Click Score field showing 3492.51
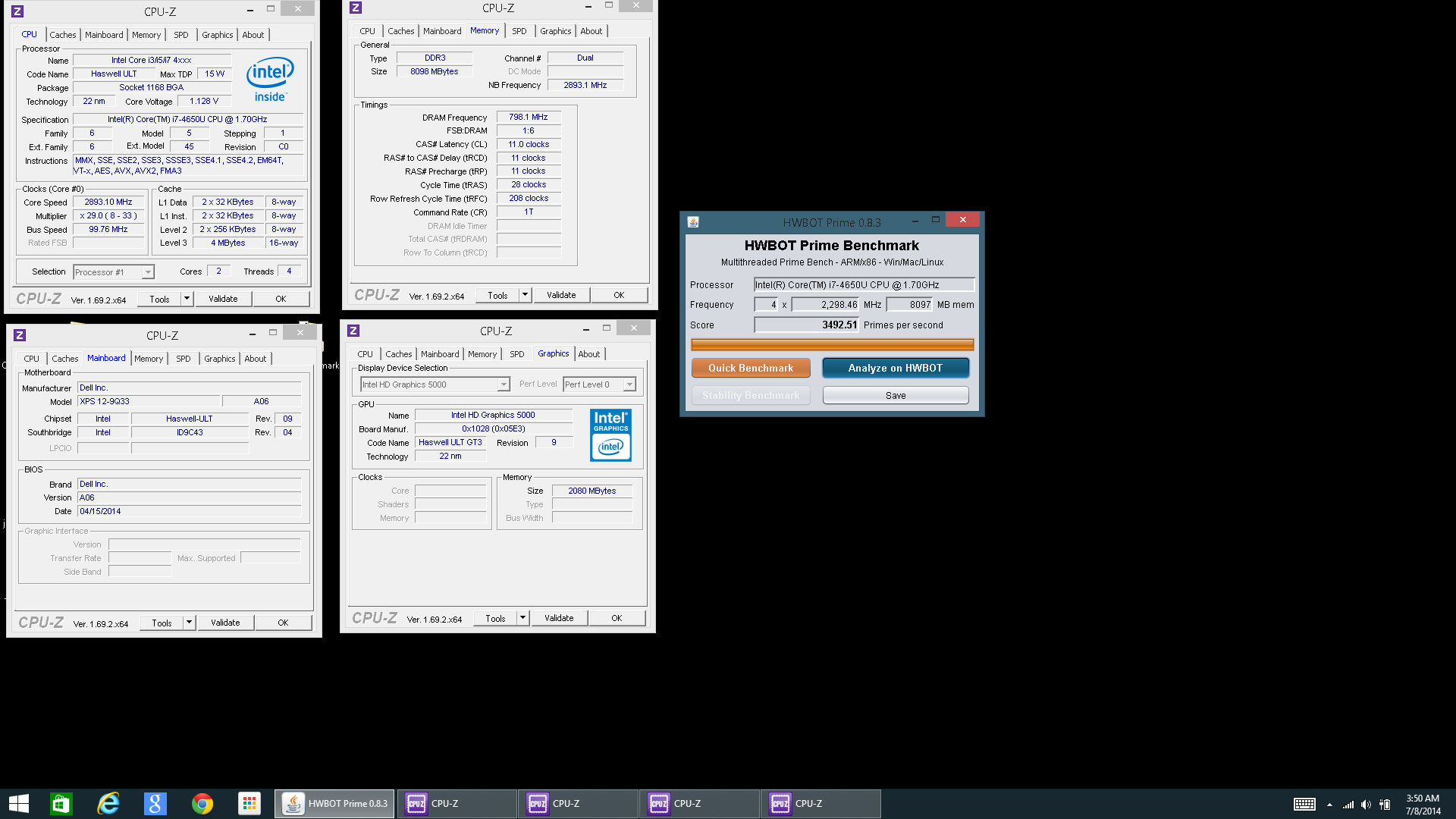This screenshot has height=819, width=1456. (x=806, y=325)
